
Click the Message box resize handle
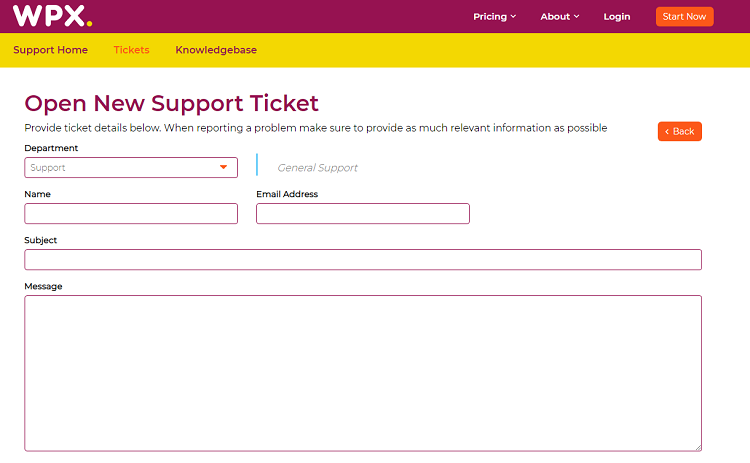point(698,448)
